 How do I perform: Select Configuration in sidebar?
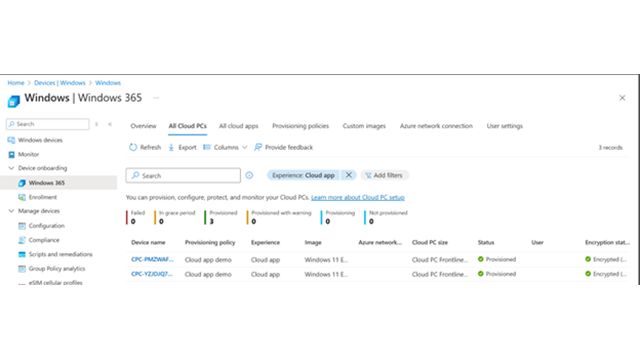point(47,226)
